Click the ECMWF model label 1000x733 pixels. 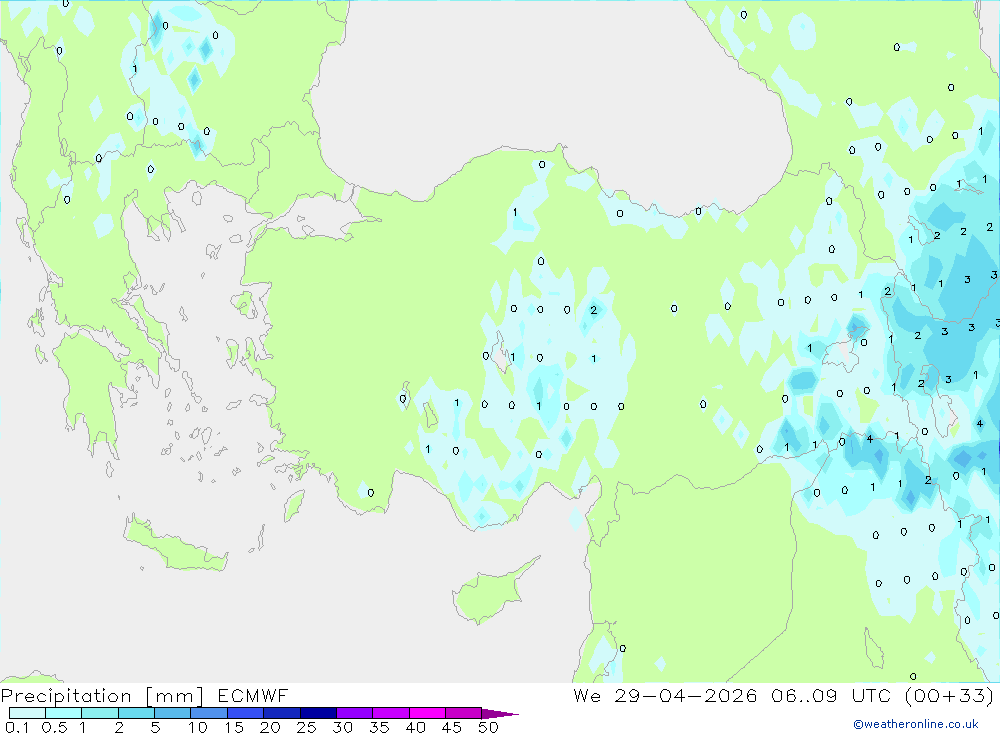[253, 696]
